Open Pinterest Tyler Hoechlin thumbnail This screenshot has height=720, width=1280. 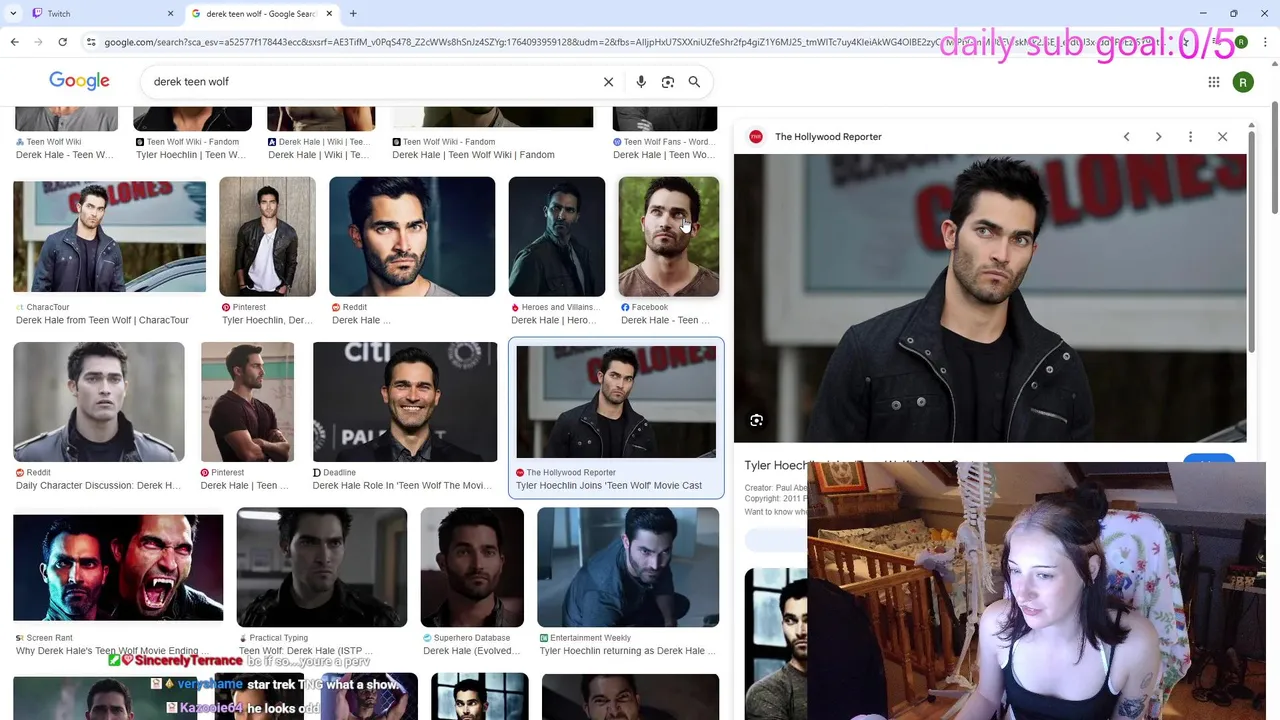(x=267, y=237)
